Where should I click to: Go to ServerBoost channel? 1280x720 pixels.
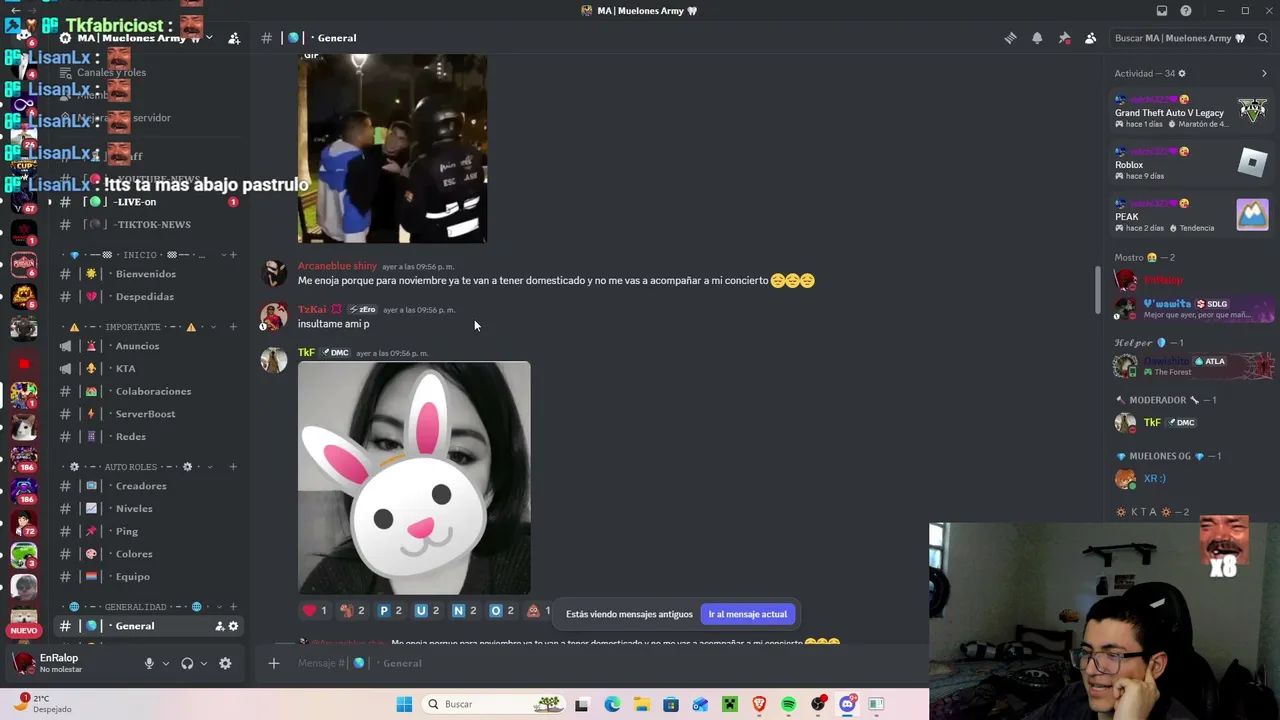click(x=145, y=414)
